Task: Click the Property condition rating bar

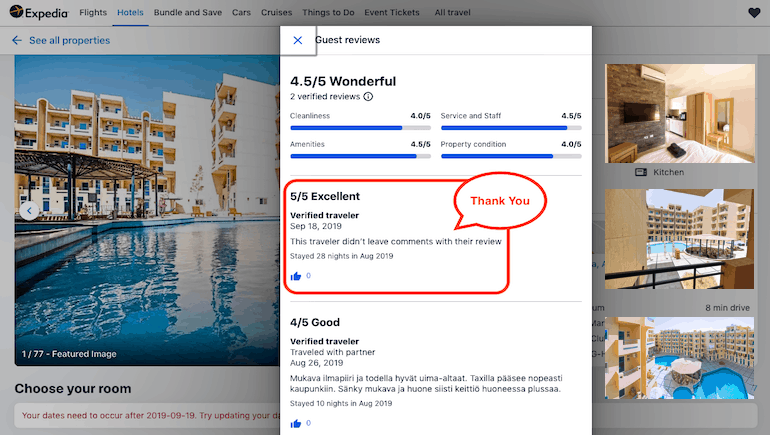Action: pyautogui.click(x=511, y=156)
